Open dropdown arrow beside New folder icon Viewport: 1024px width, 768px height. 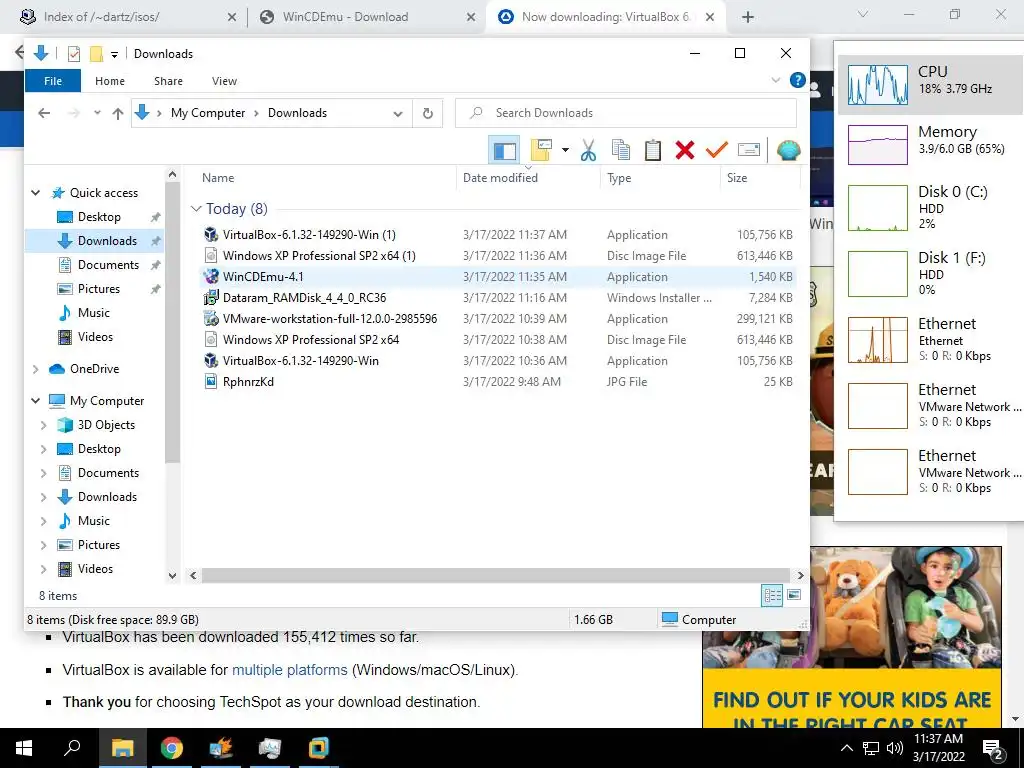tap(565, 150)
